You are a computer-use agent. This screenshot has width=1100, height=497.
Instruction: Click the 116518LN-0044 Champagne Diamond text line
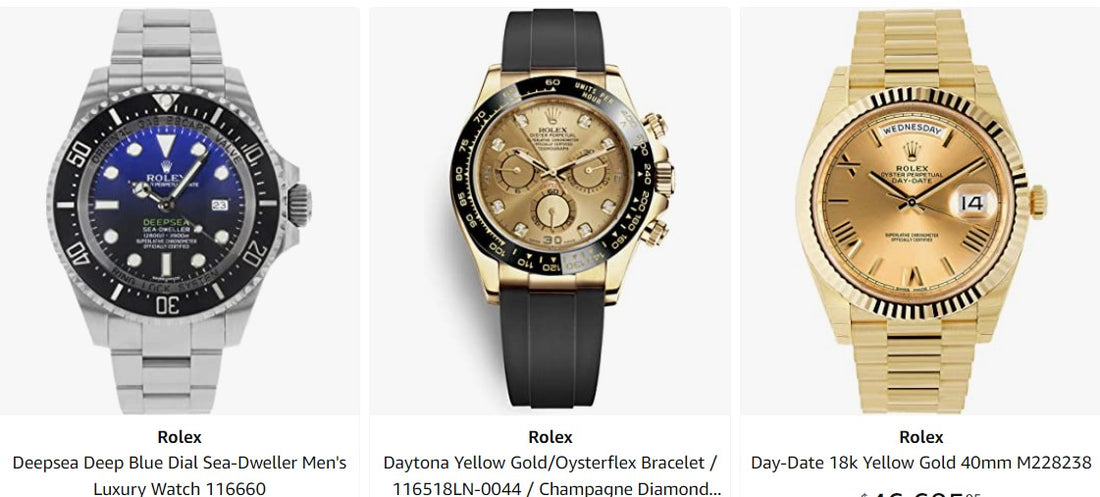(556, 488)
